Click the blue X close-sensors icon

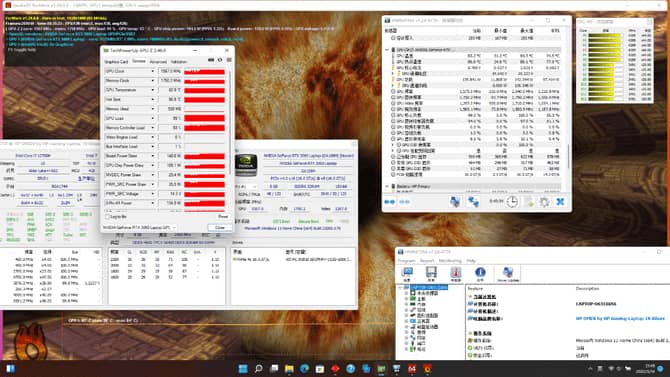pos(560,201)
